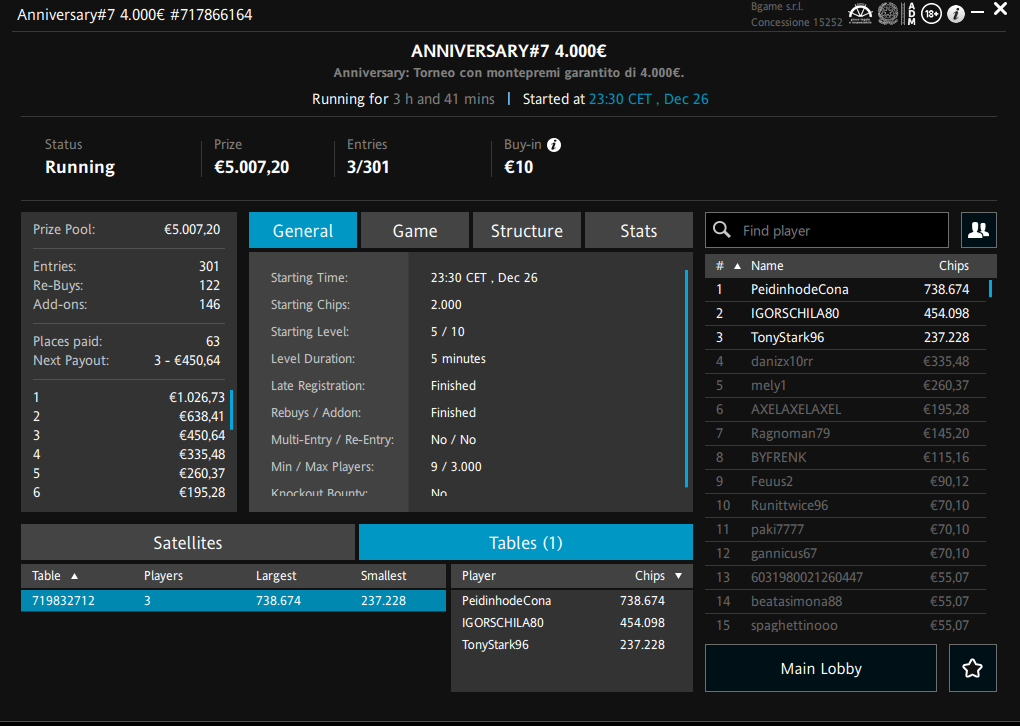
Task: Sort tables by Table column arrow
Action: (74, 576)
